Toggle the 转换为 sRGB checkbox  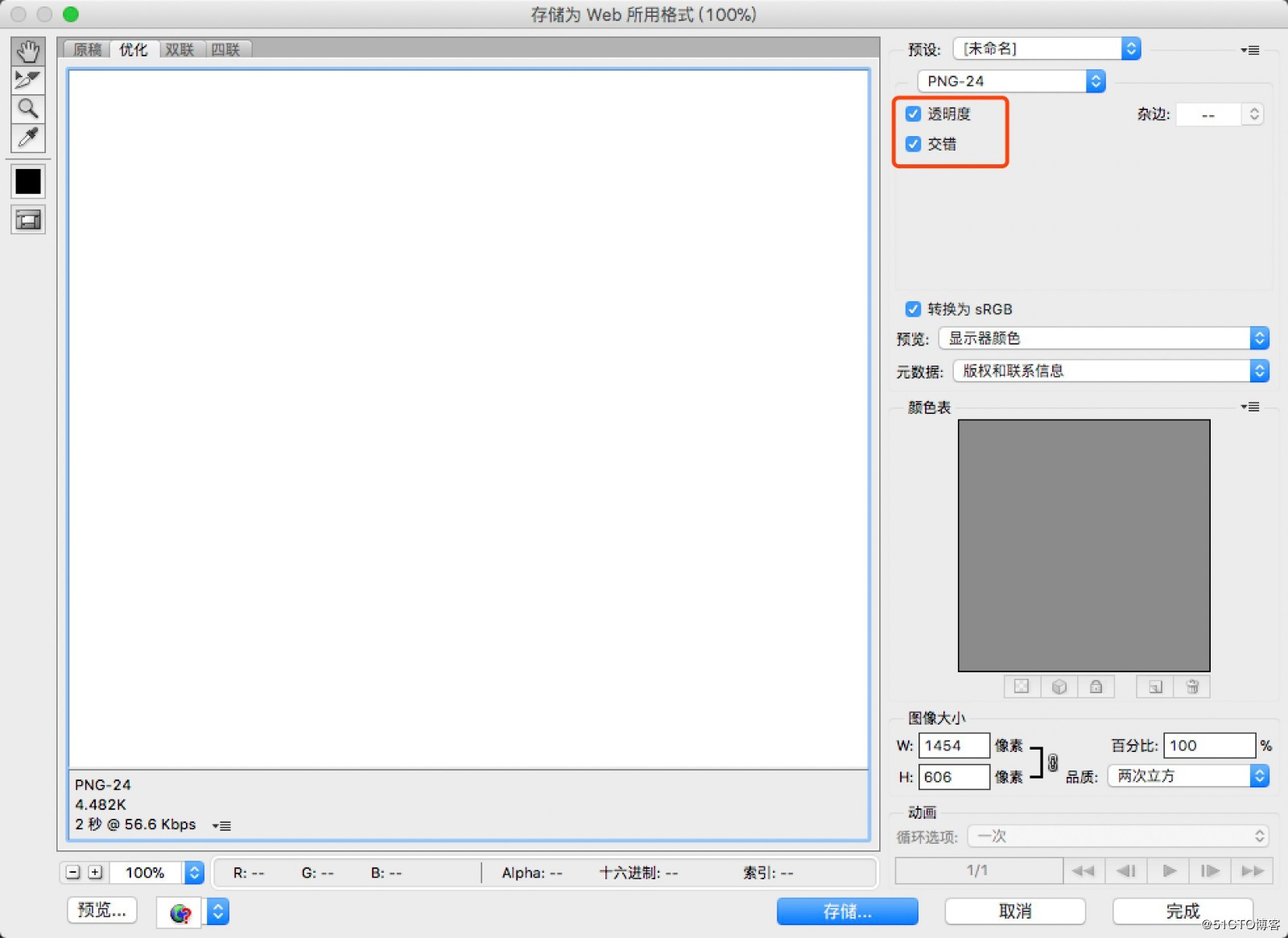pyautogui.click(x=913, y=309)
